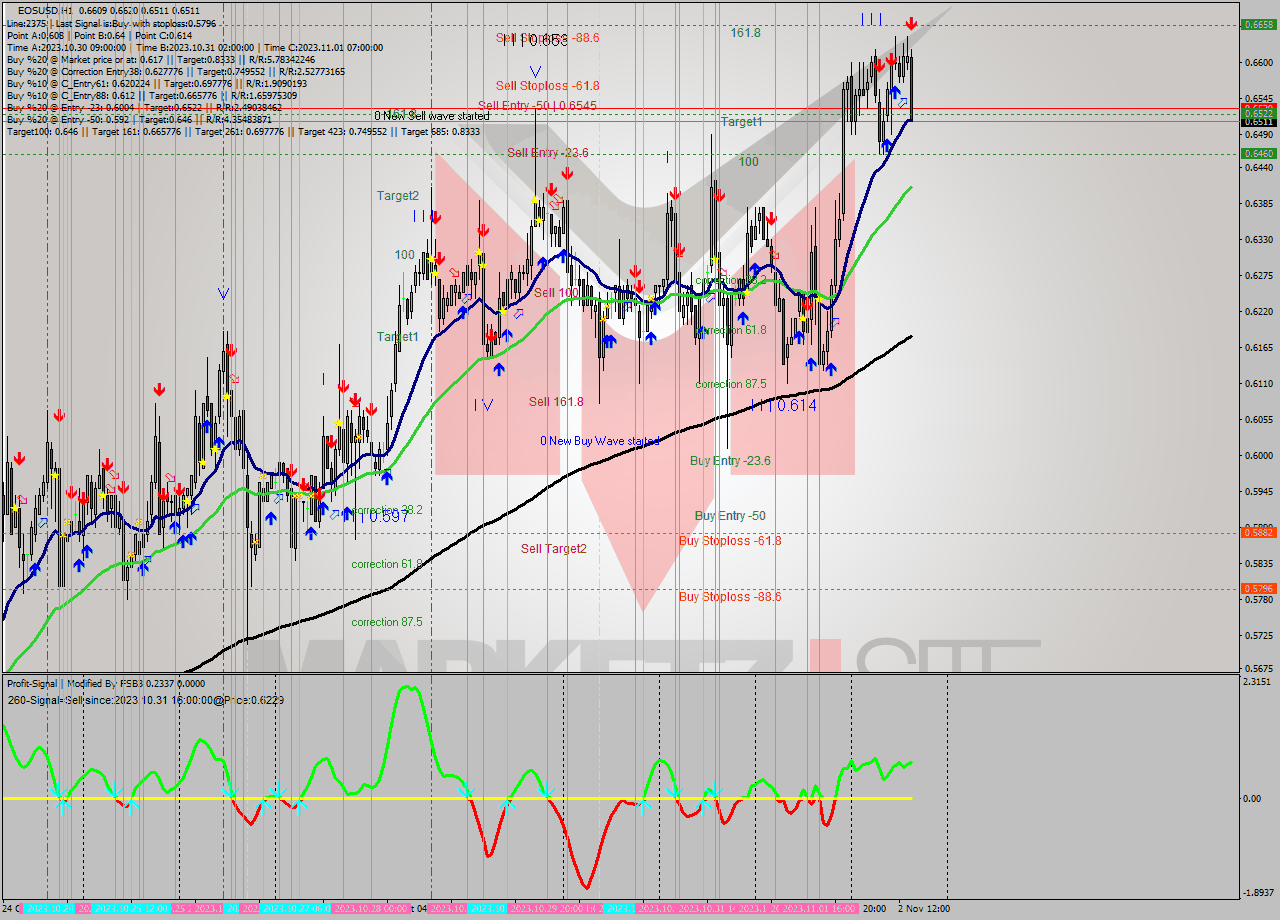
Task: Click the green 0.6658 price tag
Action: pos(1257,24)
